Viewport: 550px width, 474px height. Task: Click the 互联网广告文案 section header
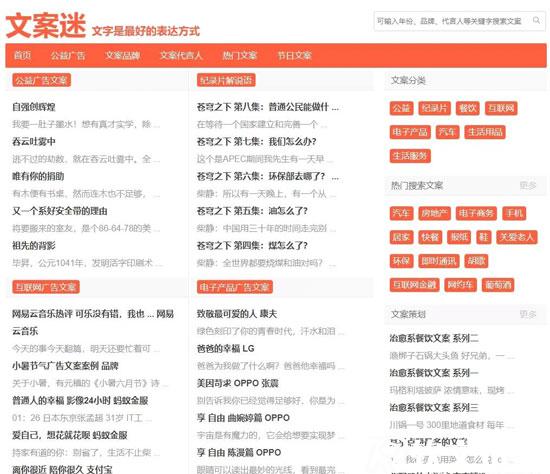[46, 287]
